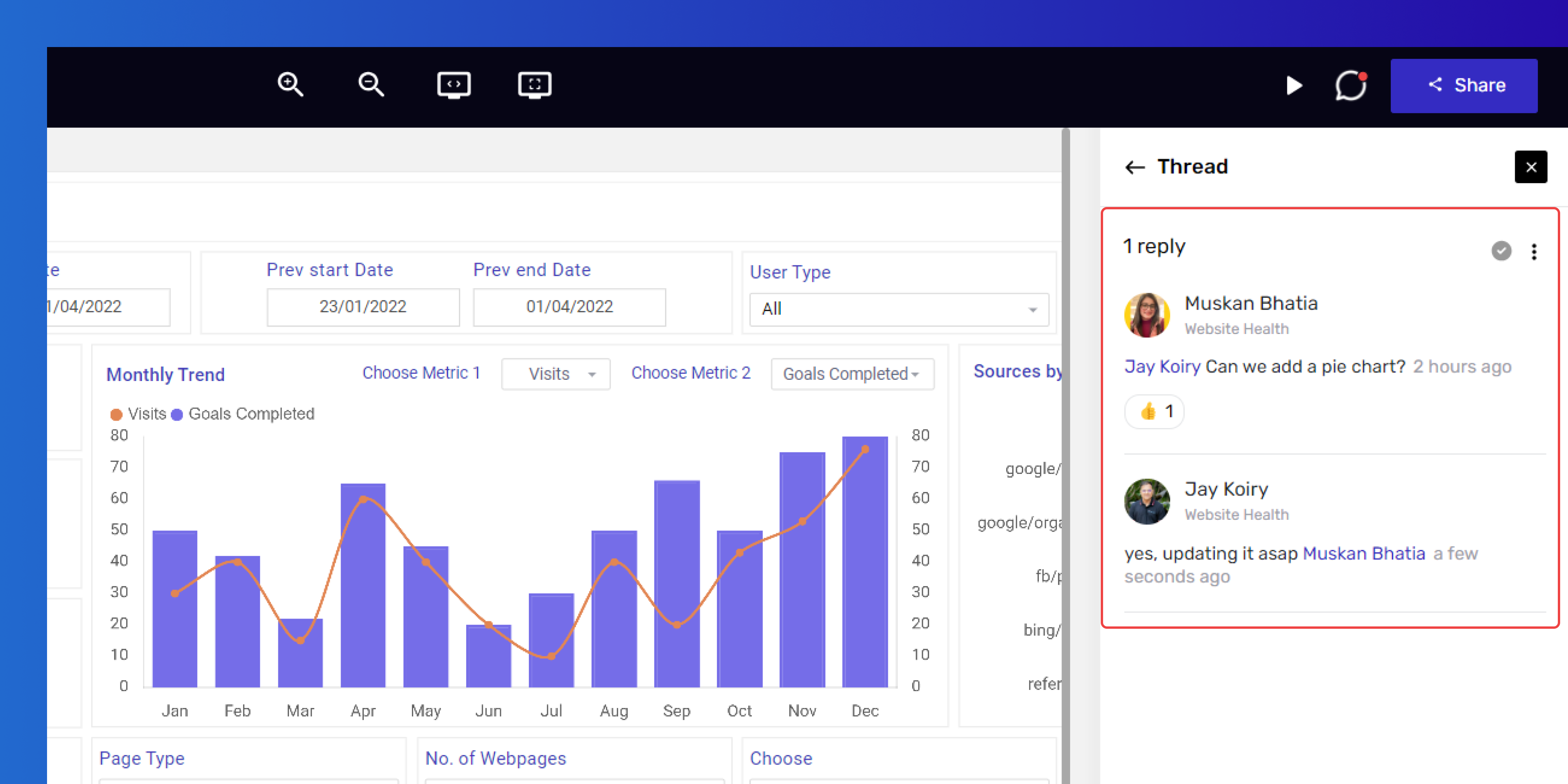Select the fit-to-width screen icon
This screenshot has height=784, width=1568.
[454, 85]
